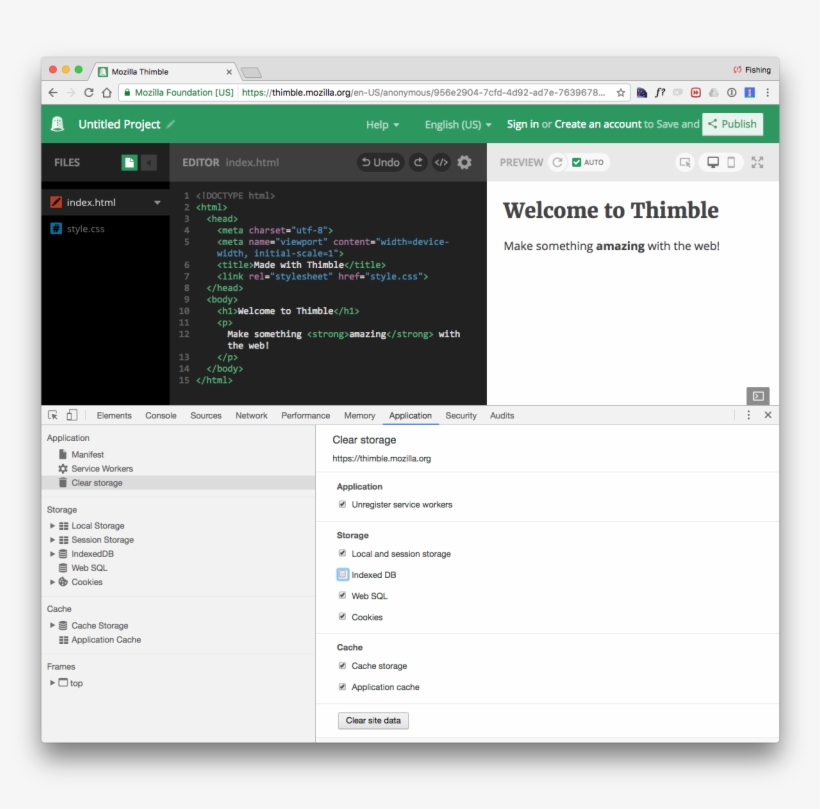Click the code snippets icon in editor toolbar
Screen dimensions: 820x809
click(441, 162)
